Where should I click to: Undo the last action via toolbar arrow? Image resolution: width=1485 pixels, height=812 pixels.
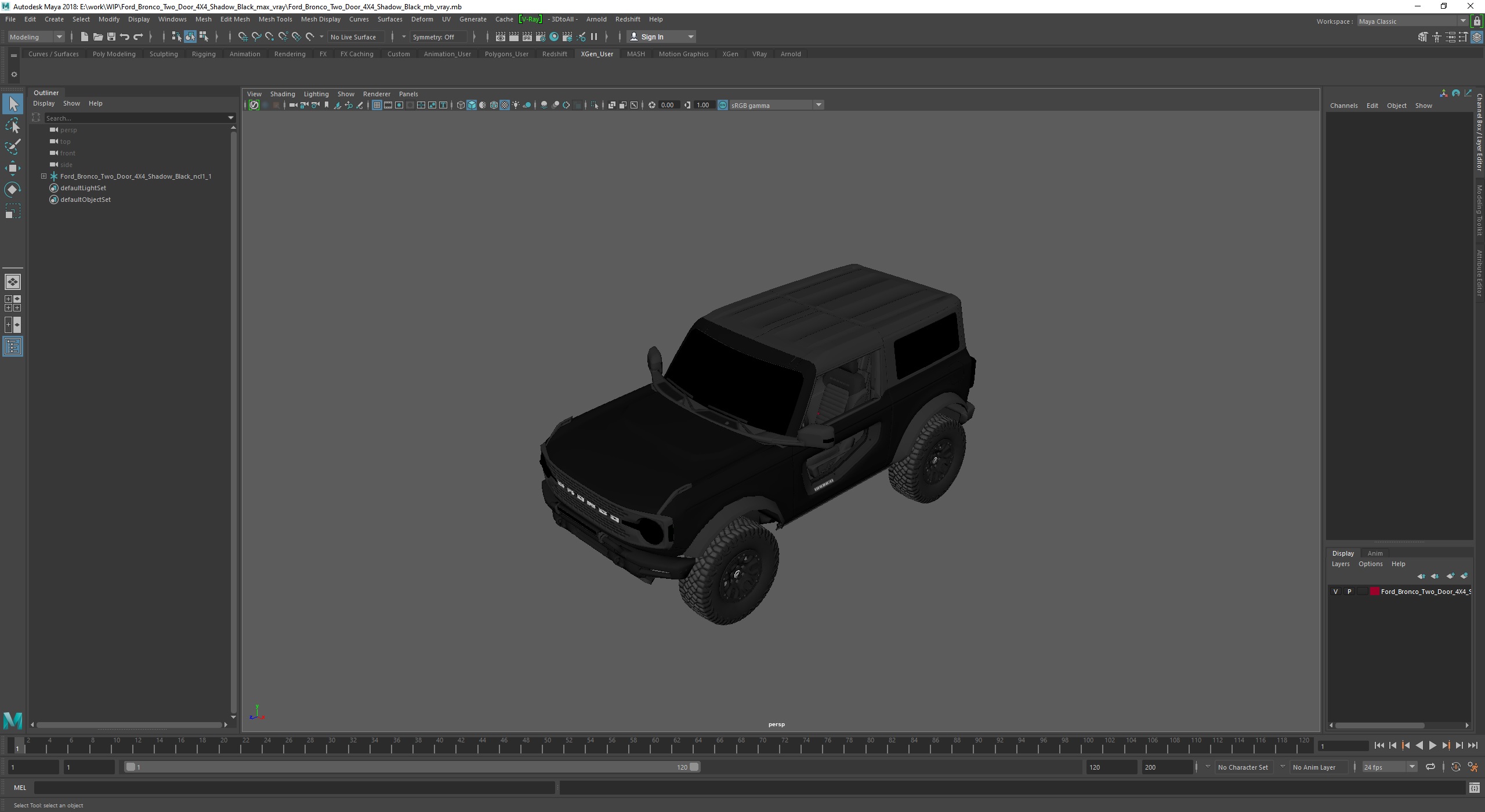pos(124,37)
